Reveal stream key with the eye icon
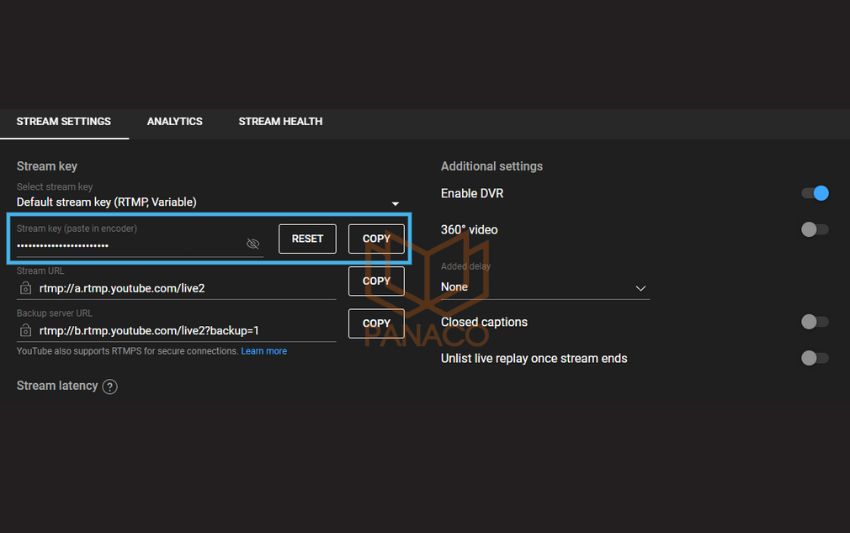The height and width of the screenshot is (533, 850). [253, 243]
